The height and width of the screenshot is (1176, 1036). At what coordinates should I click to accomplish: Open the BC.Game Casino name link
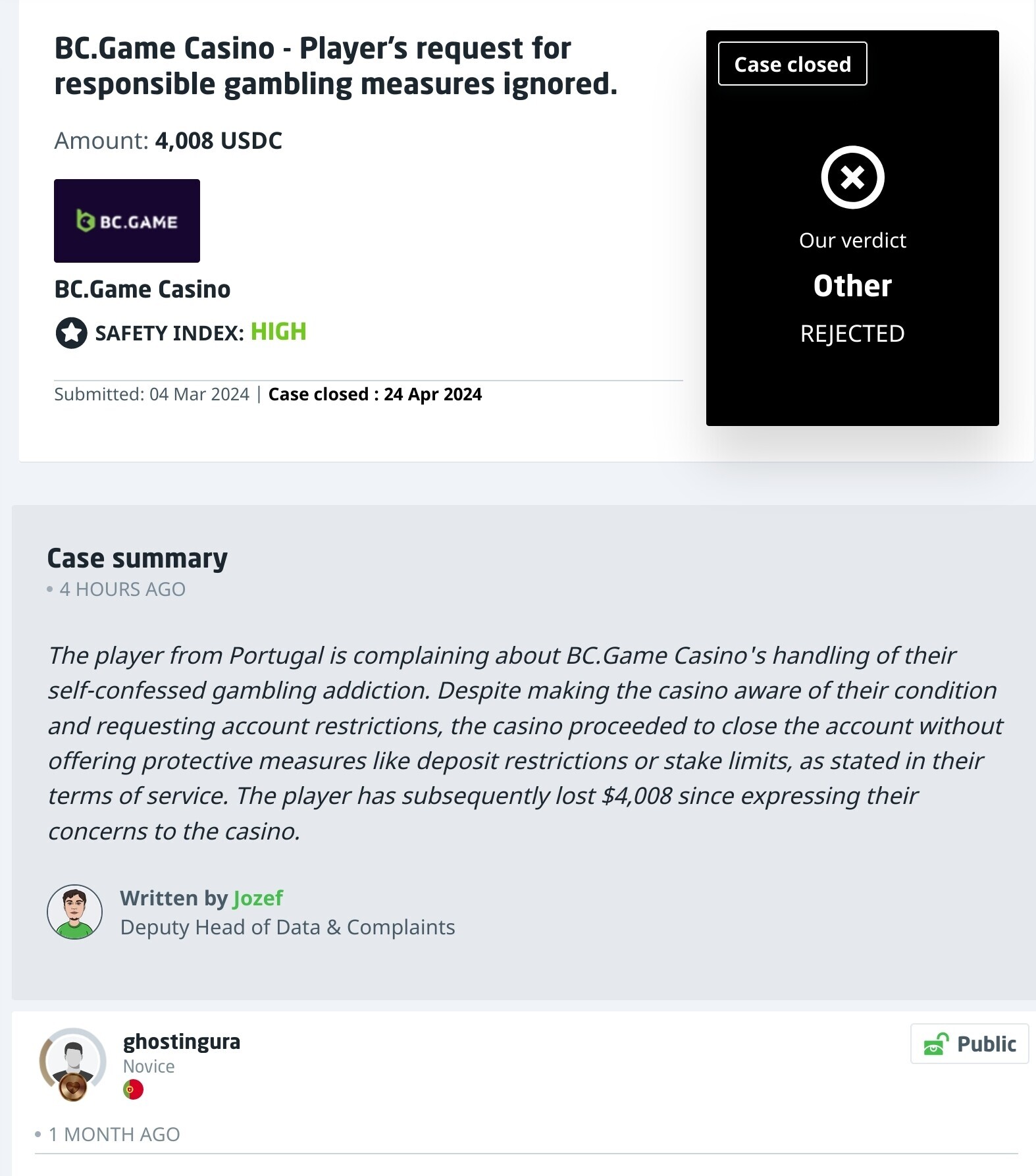click(x=142, y=289)
